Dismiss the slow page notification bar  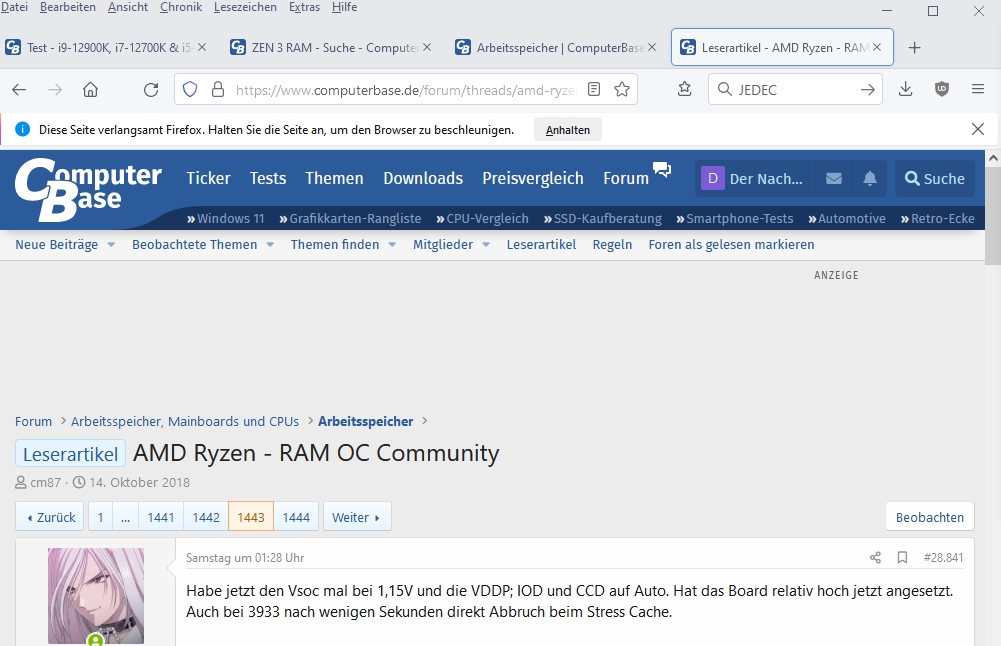[977, 130]
